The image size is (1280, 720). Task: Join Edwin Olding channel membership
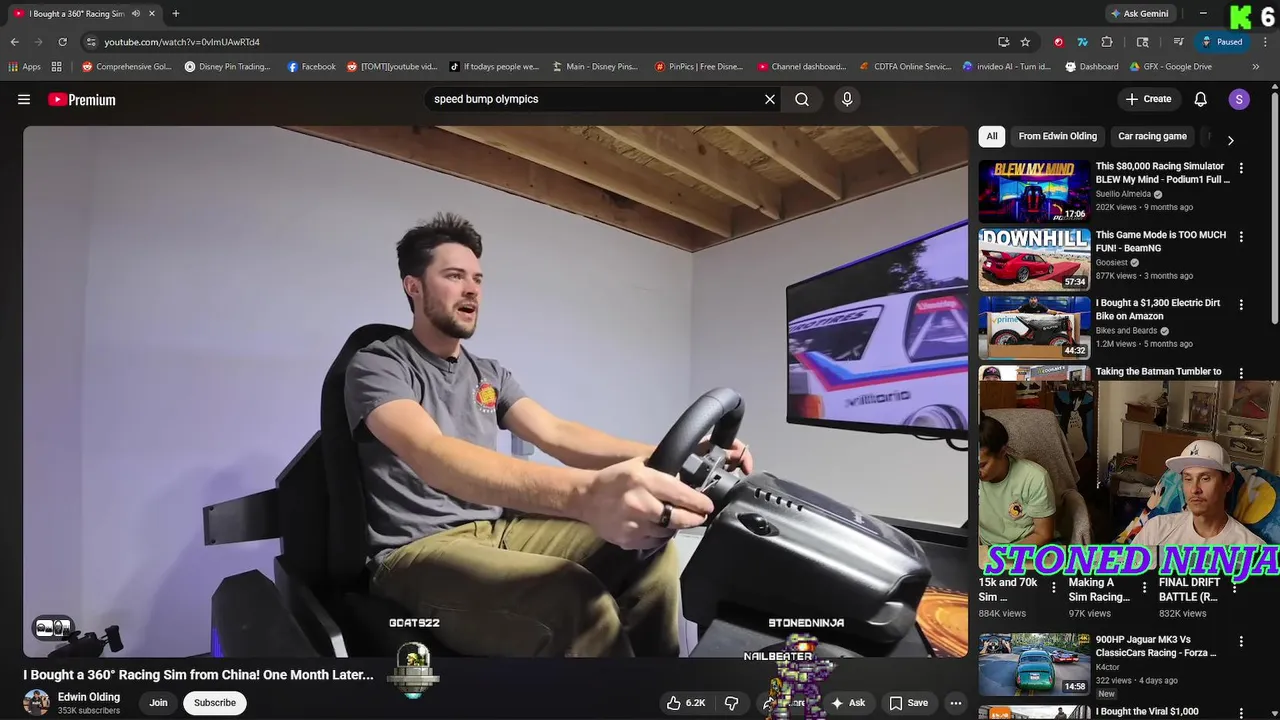point(158,703)
